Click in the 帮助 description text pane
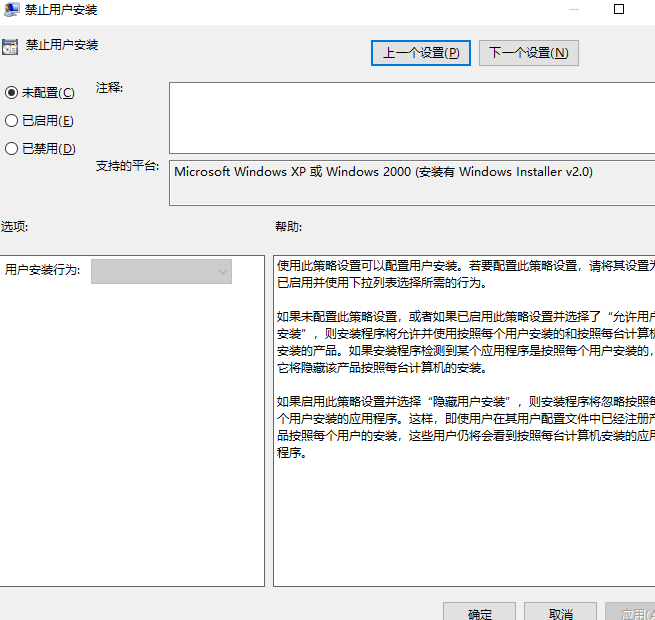655x620 pixels. pos(464,500)
